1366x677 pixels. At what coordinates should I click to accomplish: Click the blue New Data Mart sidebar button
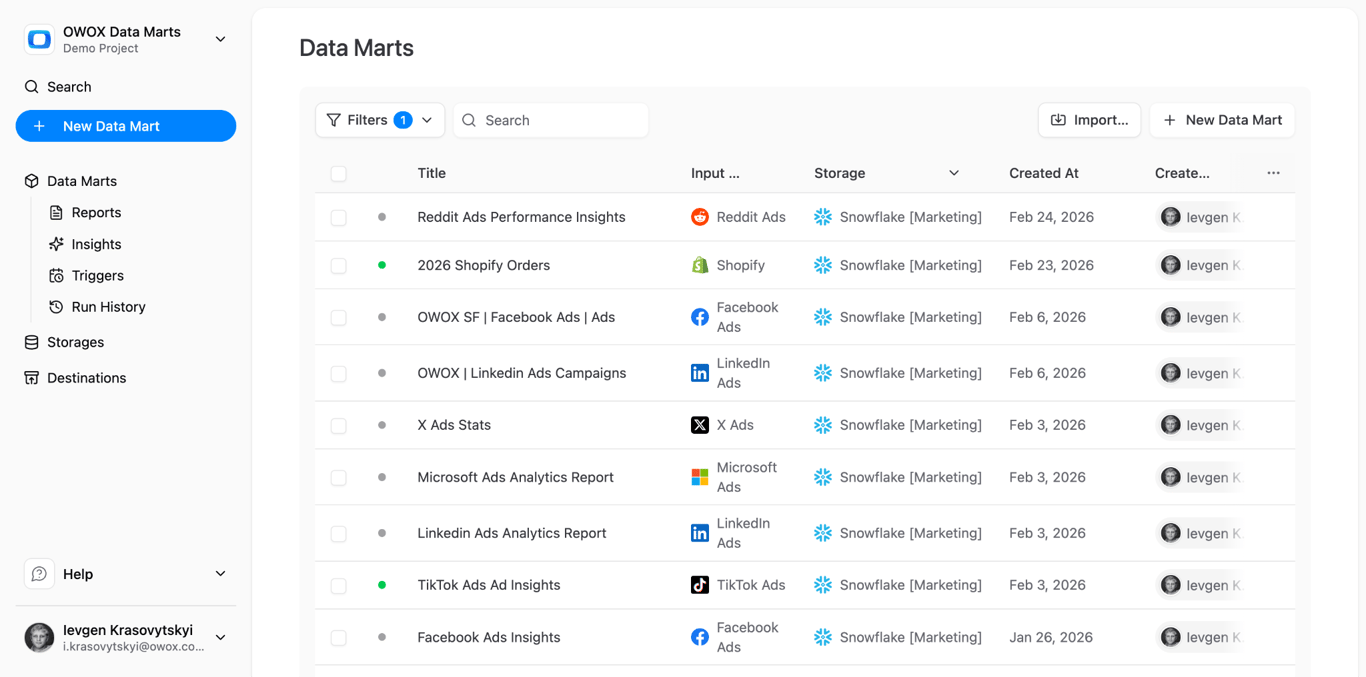pos(126,126)
